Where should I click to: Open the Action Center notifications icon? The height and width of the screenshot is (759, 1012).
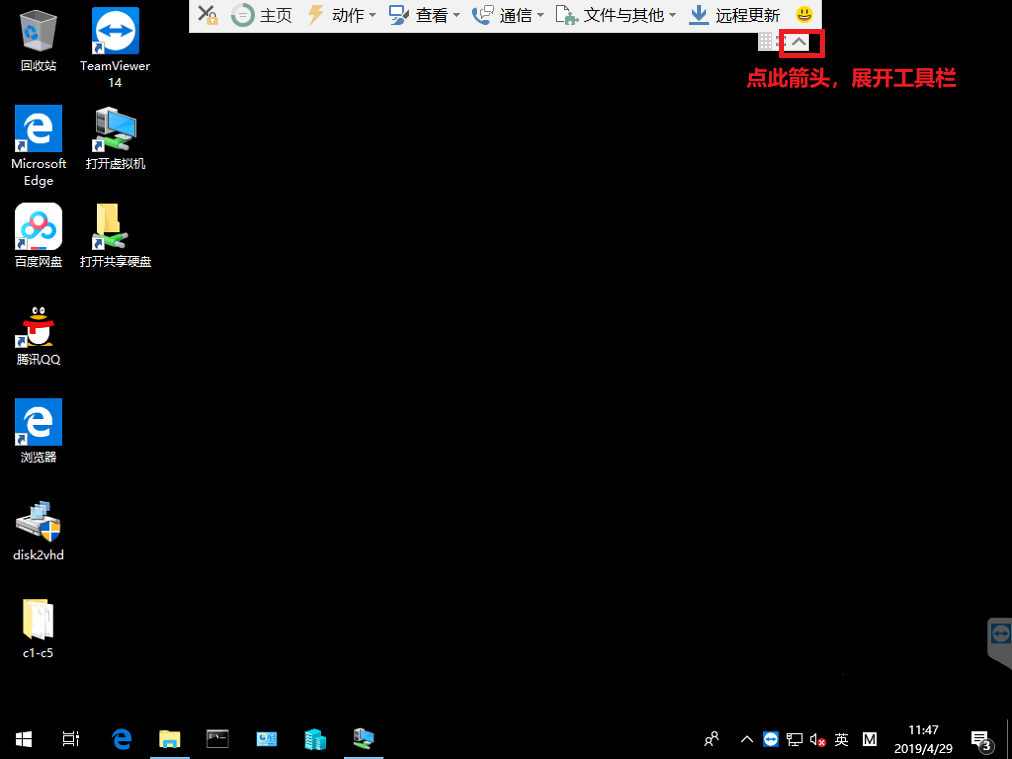pyautogui.click(x=982, y=740)
